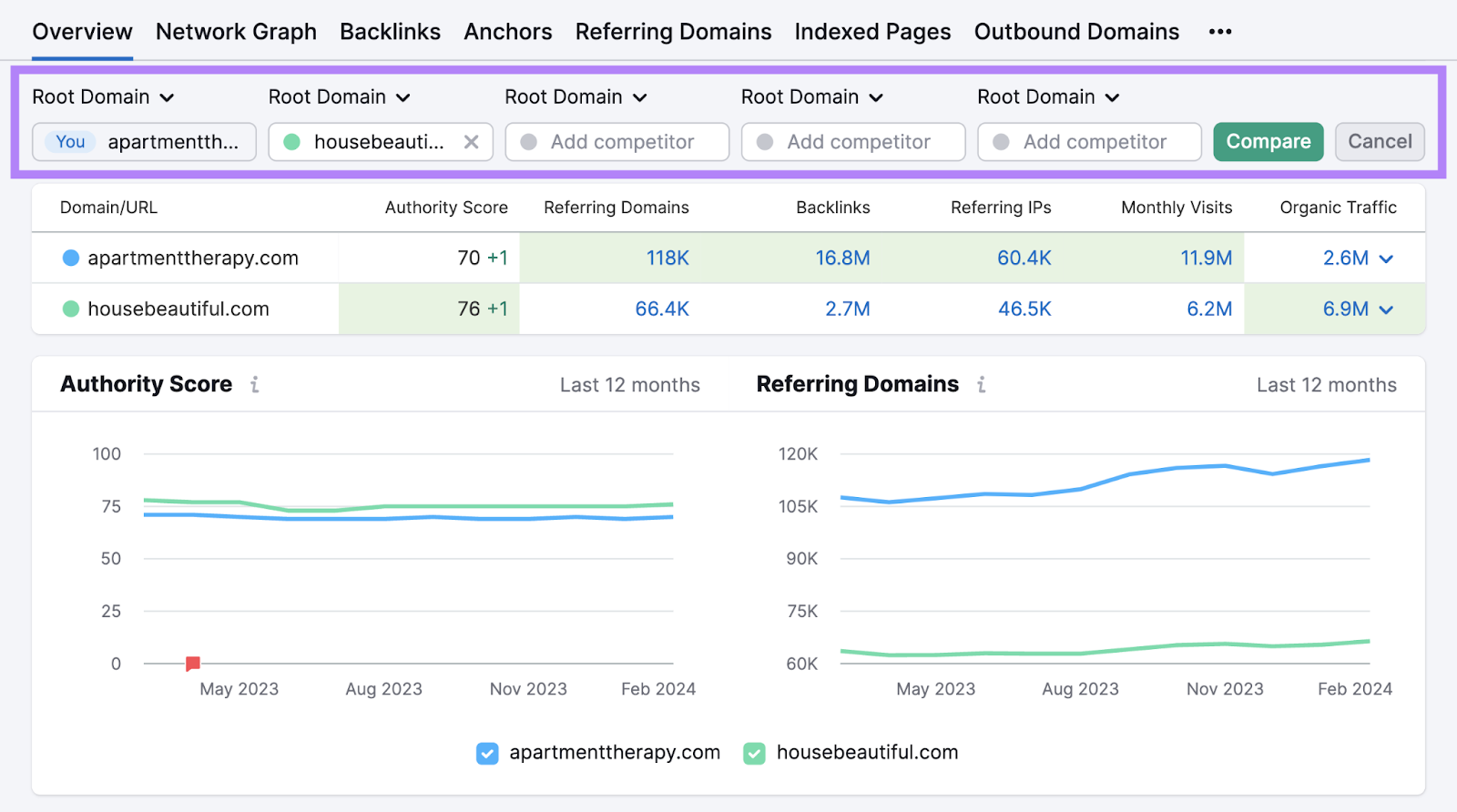
Task: Click the housebeautiful.com row domain name
Action: click(178, 309)
